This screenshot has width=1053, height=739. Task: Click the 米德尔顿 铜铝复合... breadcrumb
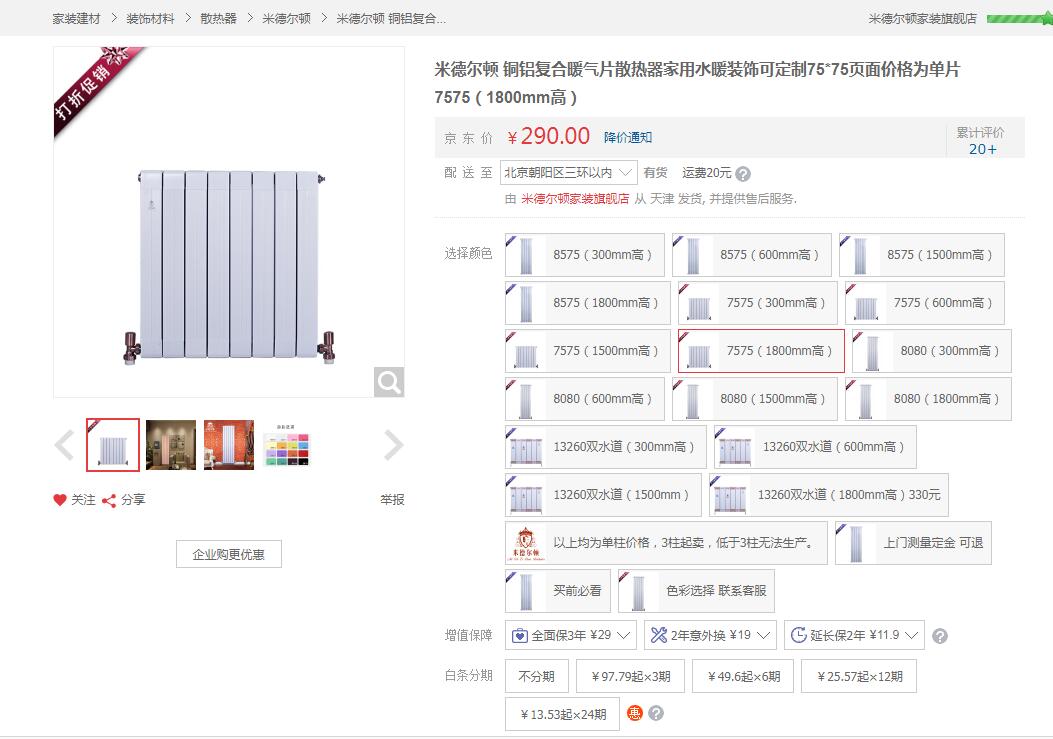coord(391,19)
